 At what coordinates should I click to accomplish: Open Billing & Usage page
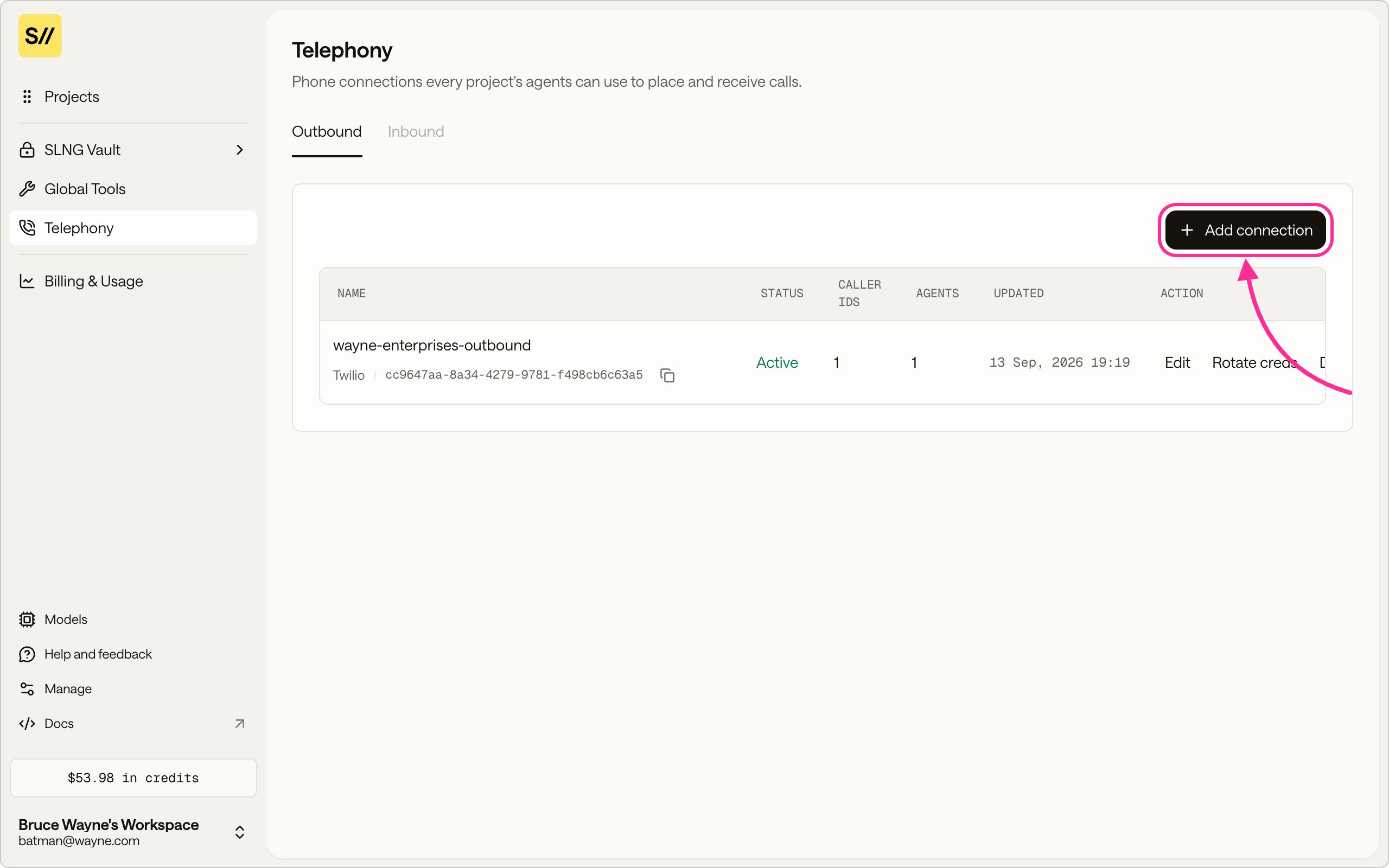click(x=133, y=282)
